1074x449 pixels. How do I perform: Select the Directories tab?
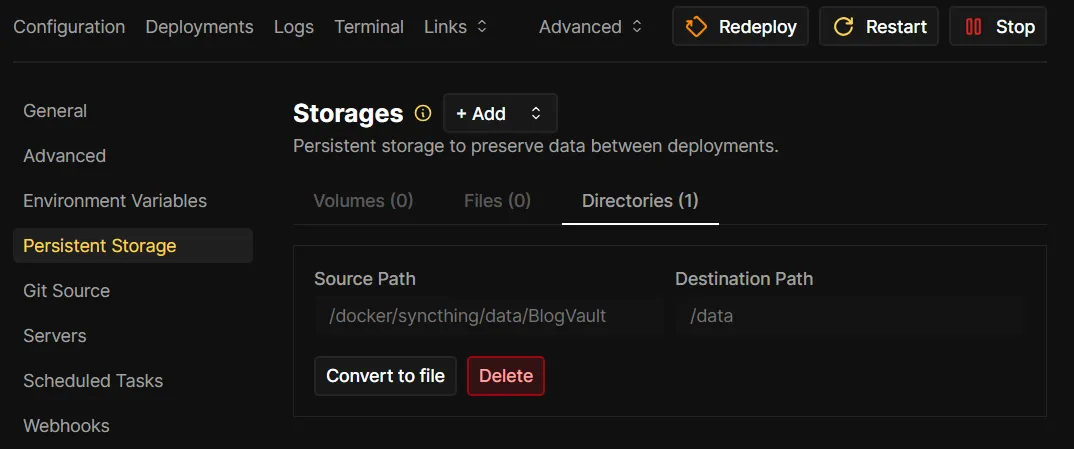tap(640, 201)
